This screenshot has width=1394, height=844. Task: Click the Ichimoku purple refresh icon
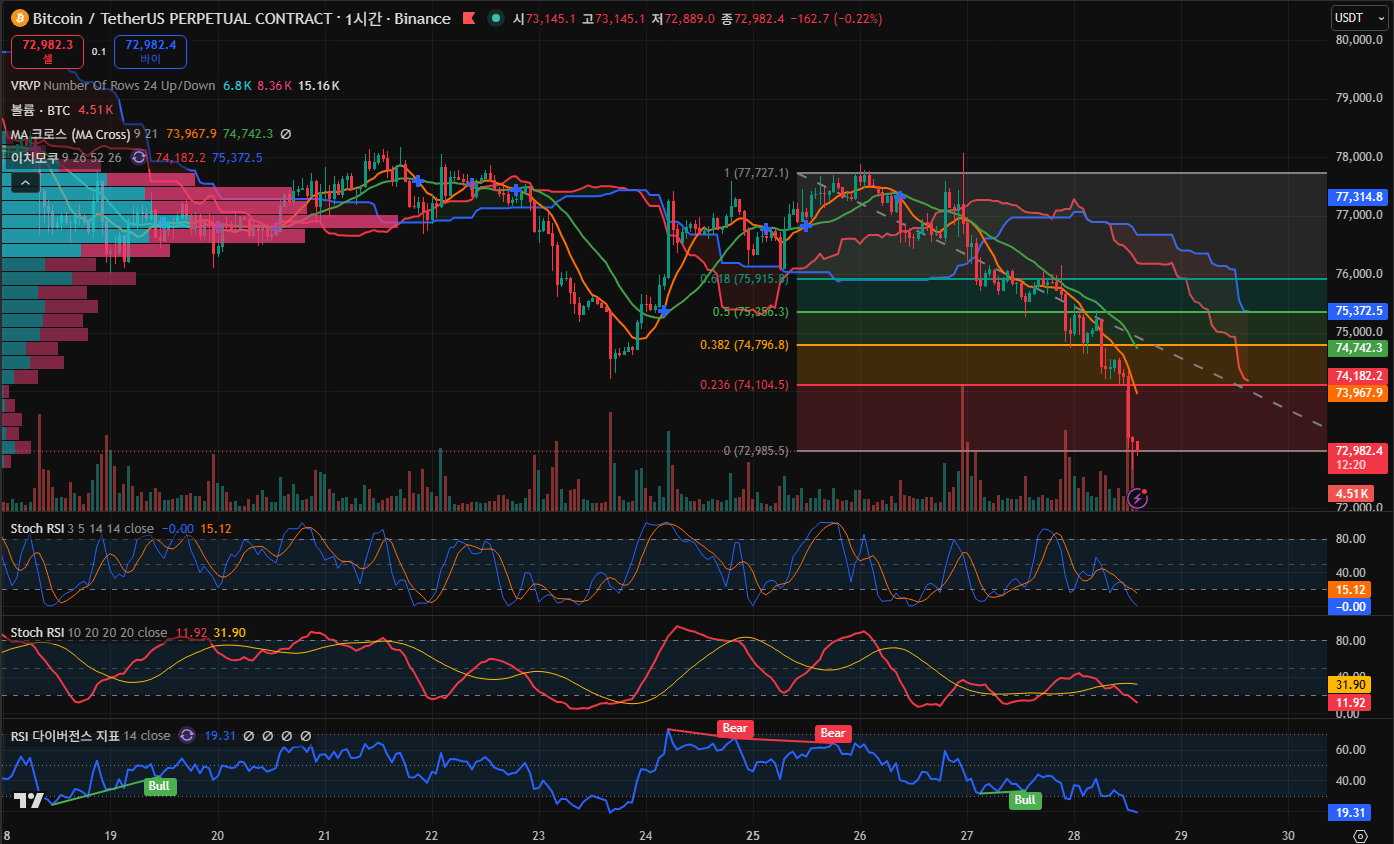click(139, 158)
